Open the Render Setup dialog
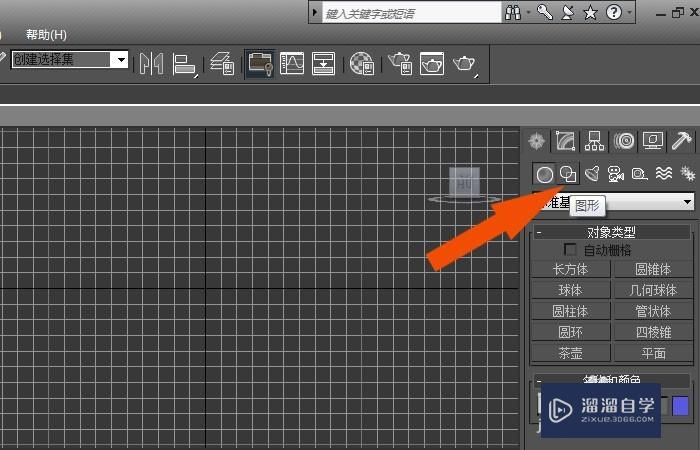This screenshot has width=700, height=450. coord(400,63)
